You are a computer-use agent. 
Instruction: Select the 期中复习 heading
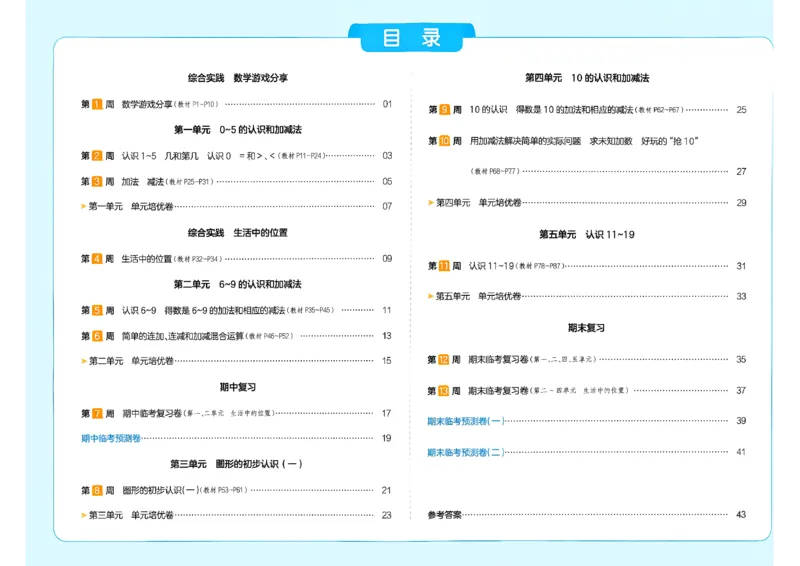[x=238, y=387]
